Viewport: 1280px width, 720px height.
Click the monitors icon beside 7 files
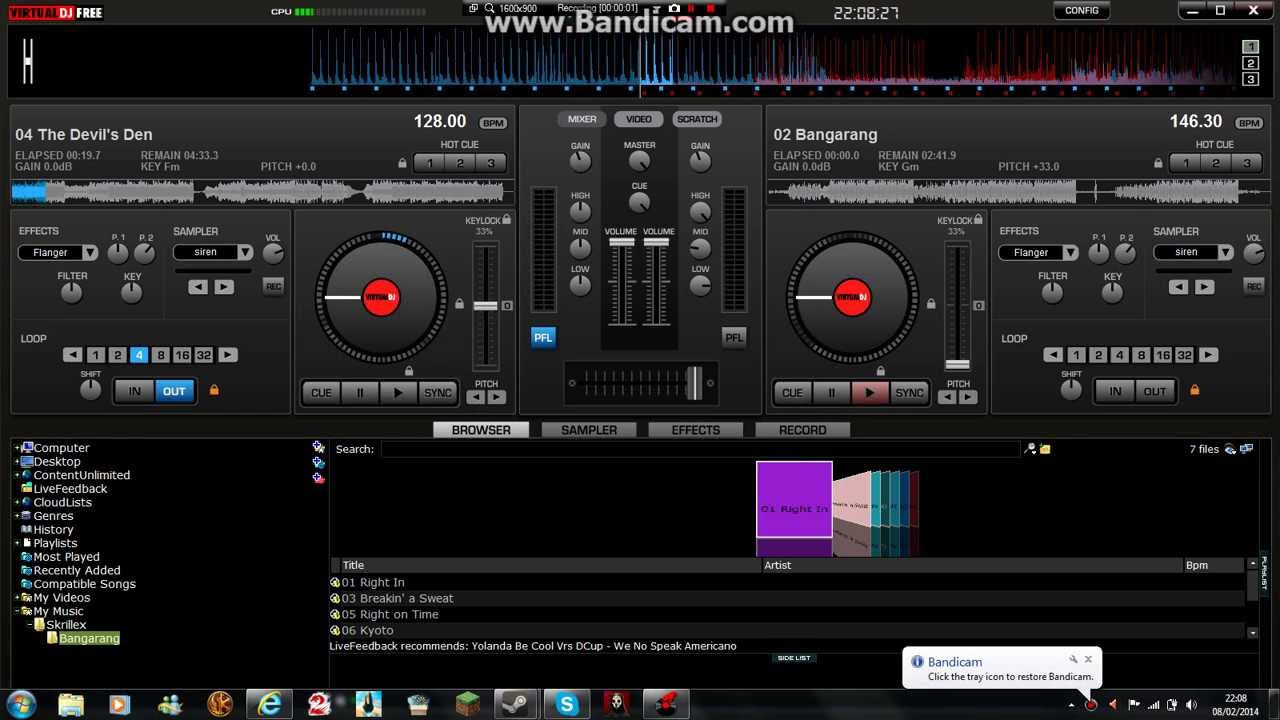point(1246,449)
